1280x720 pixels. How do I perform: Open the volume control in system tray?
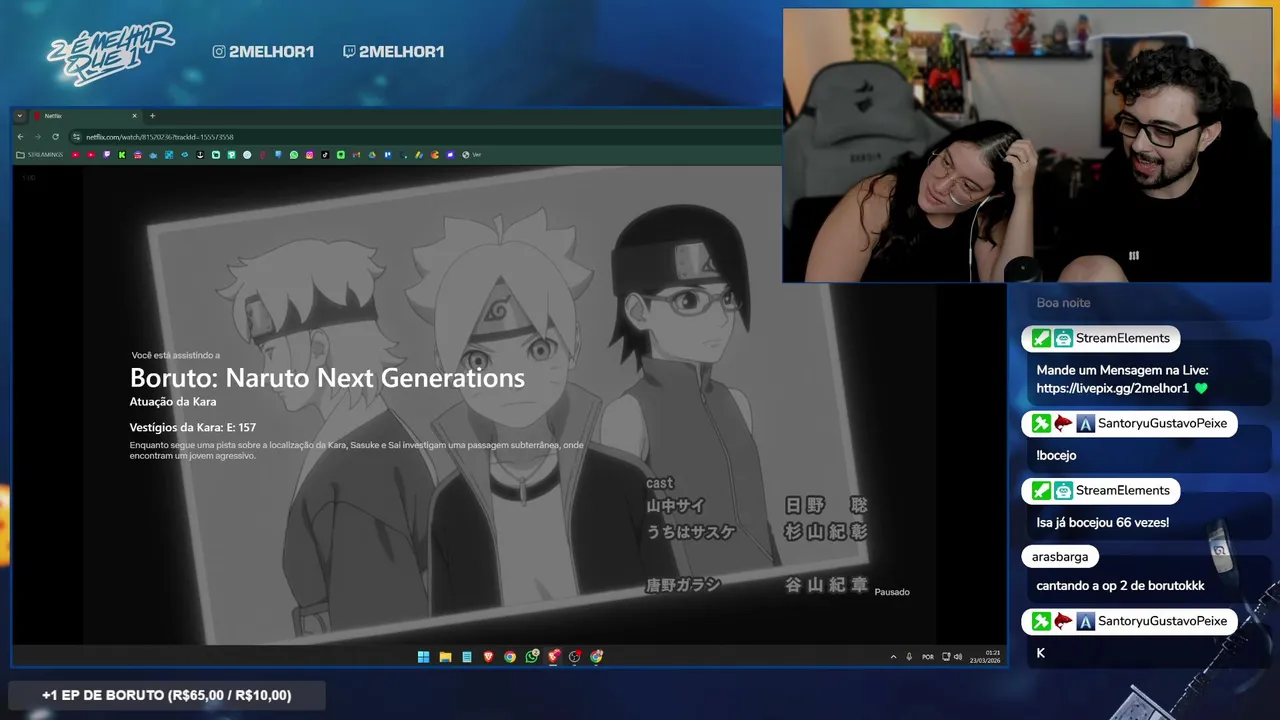[958, 657]
